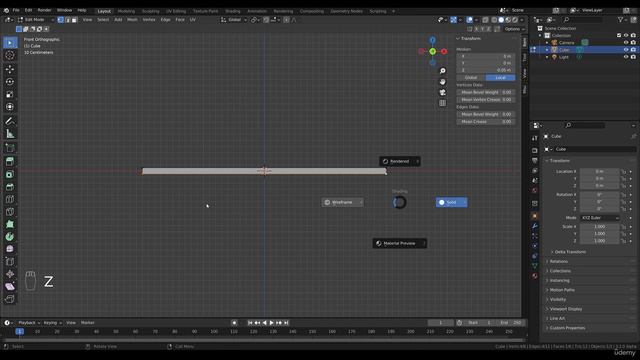This screenshot has height=360, width=640.
Task: Select the Edge Slide tool
Action: coord(10,261)
